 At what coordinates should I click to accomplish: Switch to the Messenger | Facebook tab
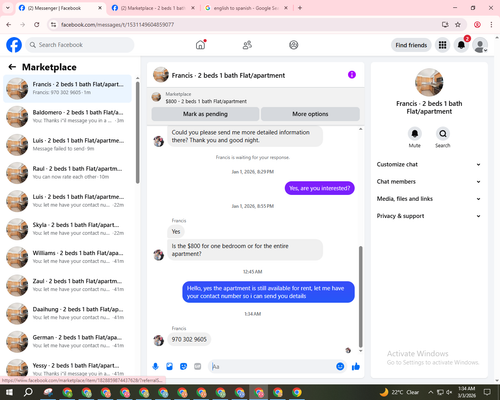60,8
